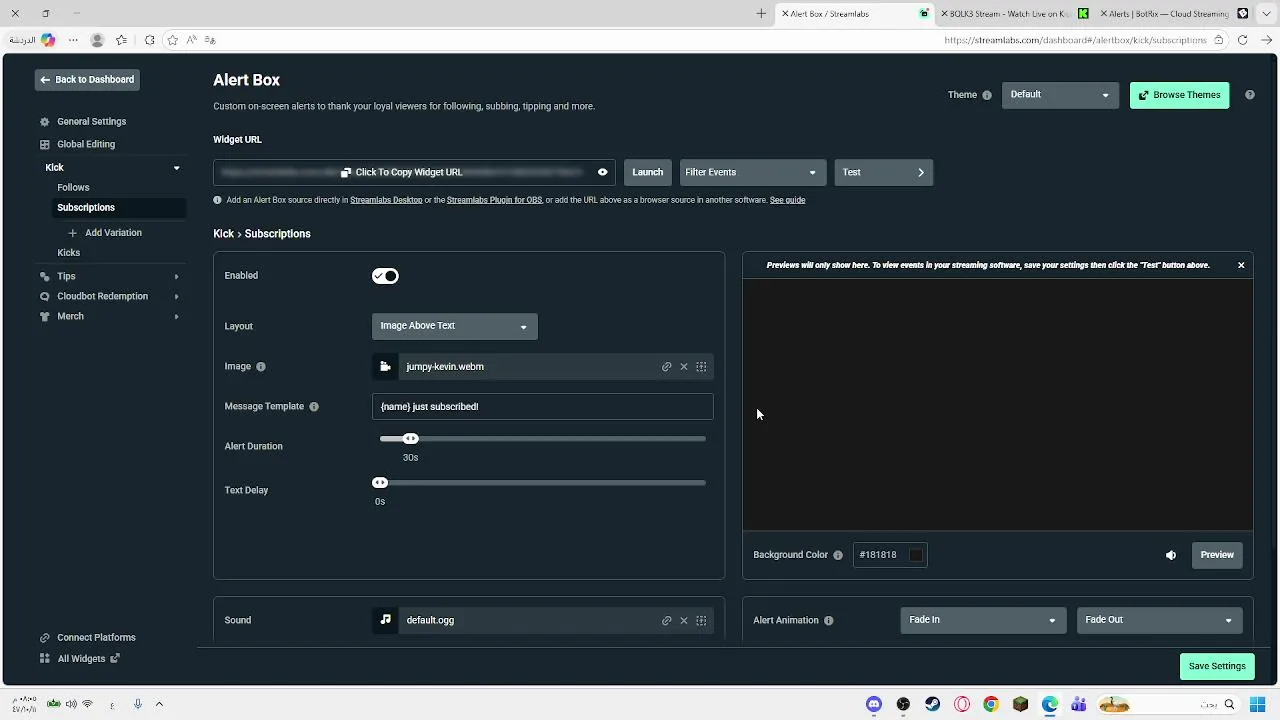The width and height of the screenshot is (1280, 720).
Task: Open the media gallery icon for jumpy-kevin.webm
Action: [x=701, y=367]
